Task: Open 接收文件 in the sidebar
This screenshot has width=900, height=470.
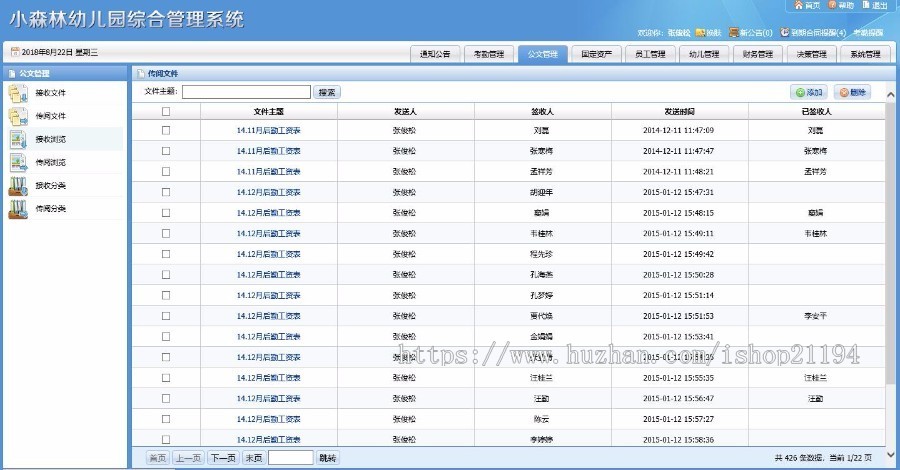Action: 51,93
